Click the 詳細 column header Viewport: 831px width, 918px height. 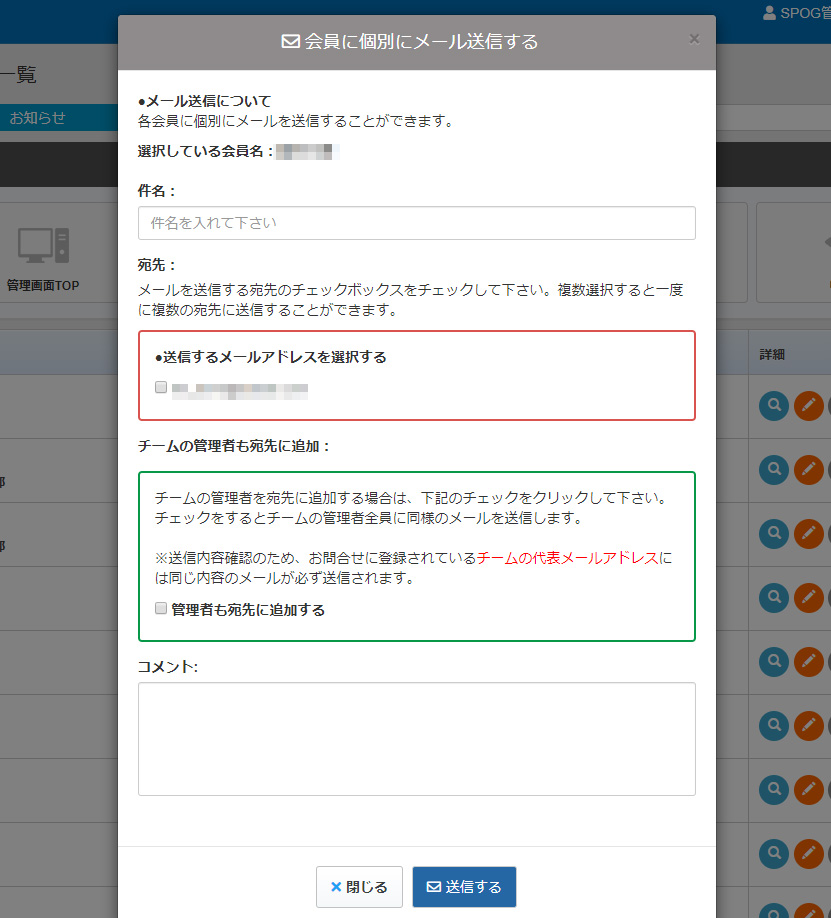(x=772, y=353)
